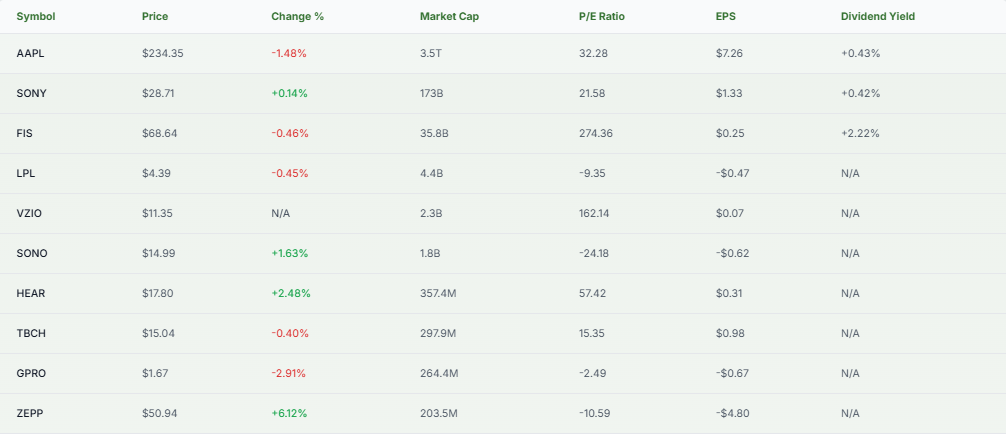
Task: Select AAPL's 3.5T market cap cell
Action: (x=431, y=53)
